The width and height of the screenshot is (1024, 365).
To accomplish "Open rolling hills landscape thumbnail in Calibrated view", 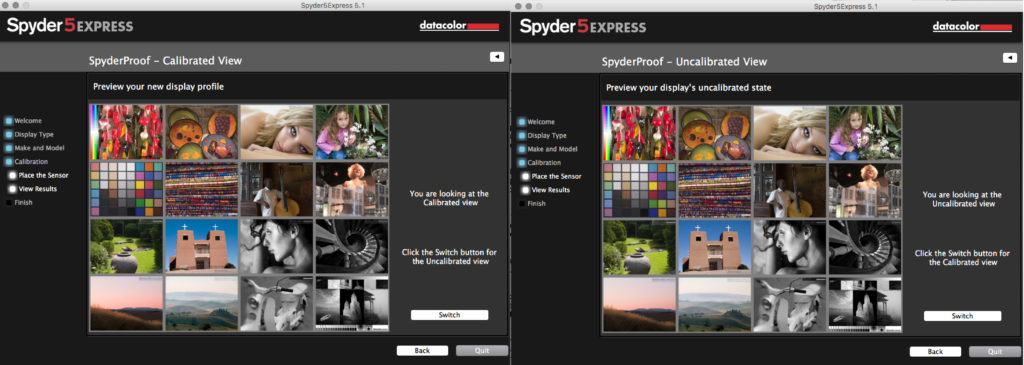I will coord(202,303).
